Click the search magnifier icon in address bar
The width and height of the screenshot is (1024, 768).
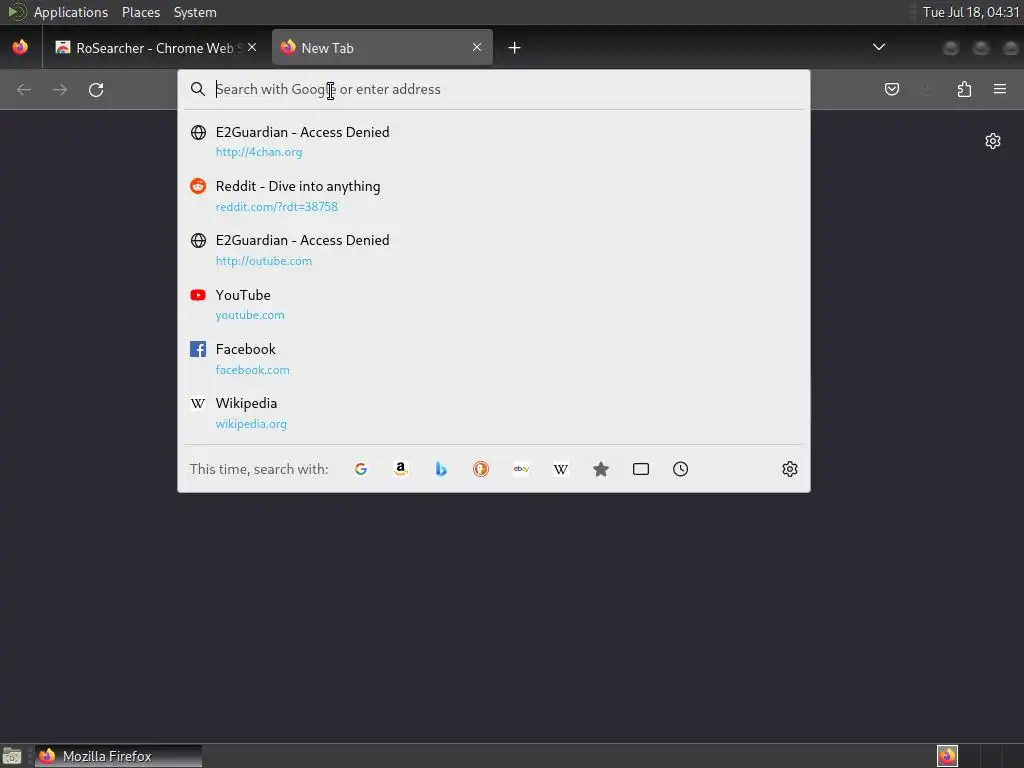click(x=198, y=89)
